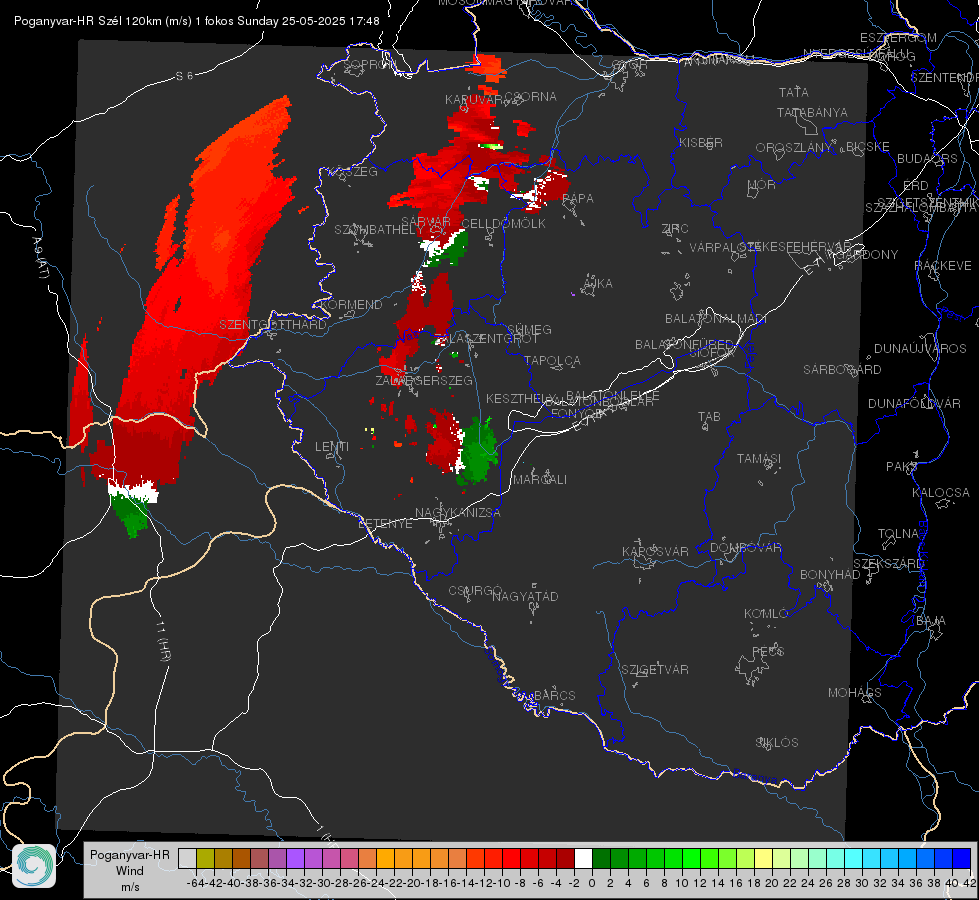Select the TATA label on the map
The width and height of the screenshot is (979, 900).
pos(794,92)
